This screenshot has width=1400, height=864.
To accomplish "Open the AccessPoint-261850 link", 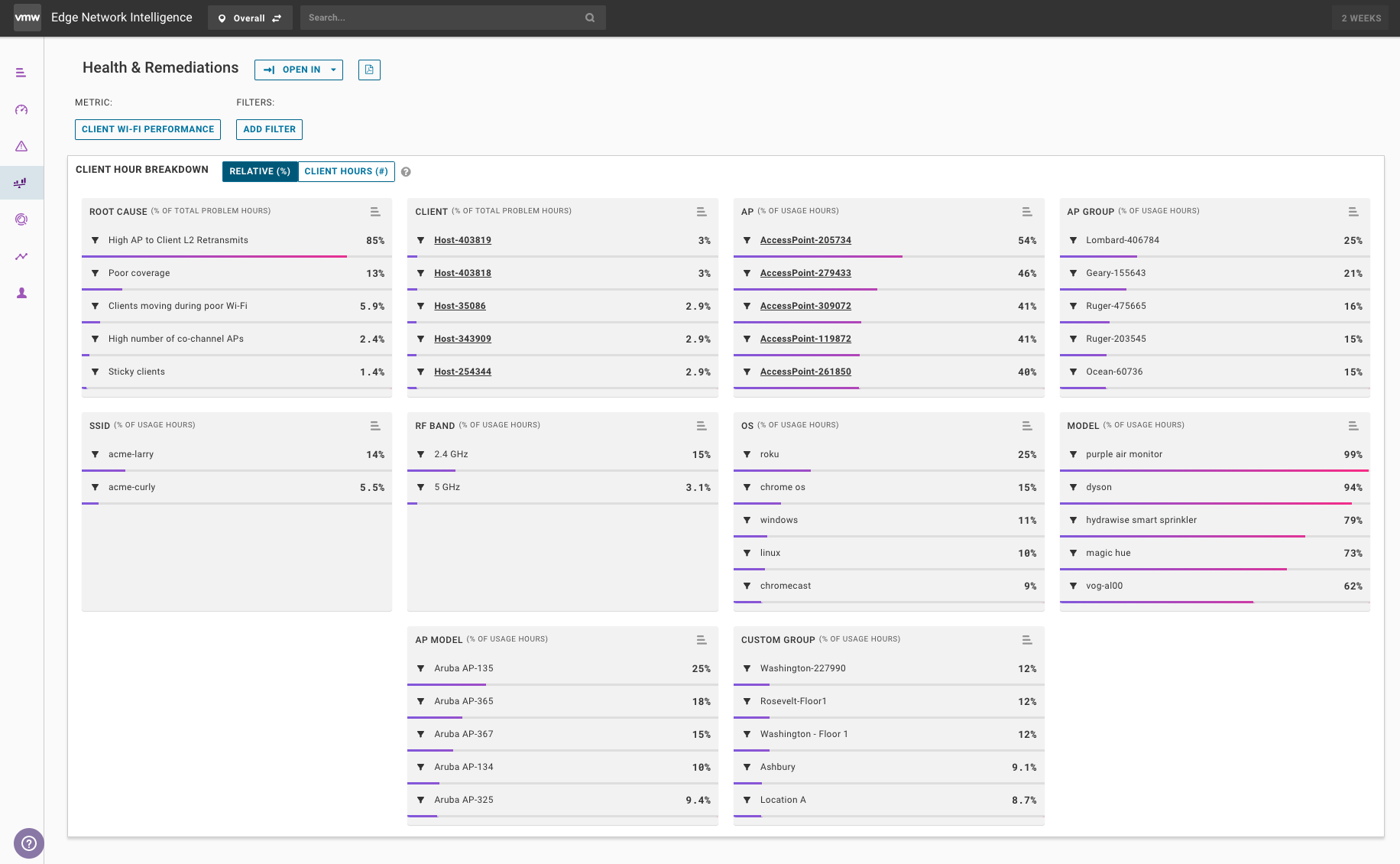I will (805, 372).
